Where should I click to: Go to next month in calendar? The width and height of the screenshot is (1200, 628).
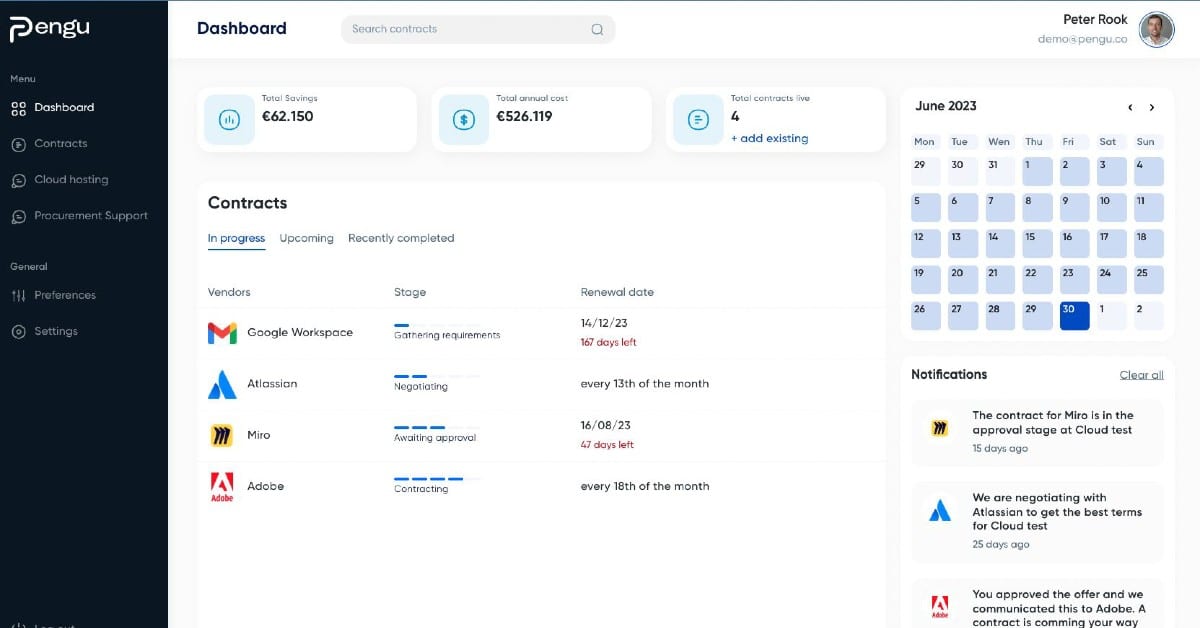tap(1152, 107)
